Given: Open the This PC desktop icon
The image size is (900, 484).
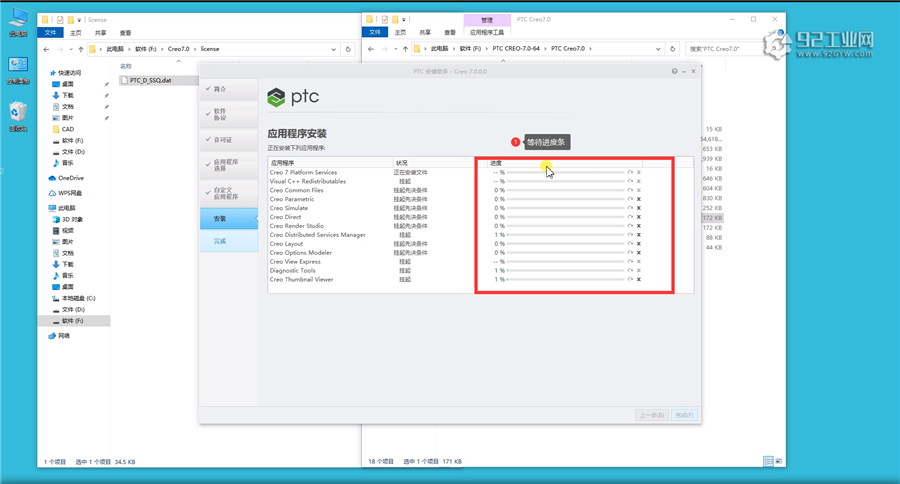Looking at the screenshot, I should click(18, 22).
